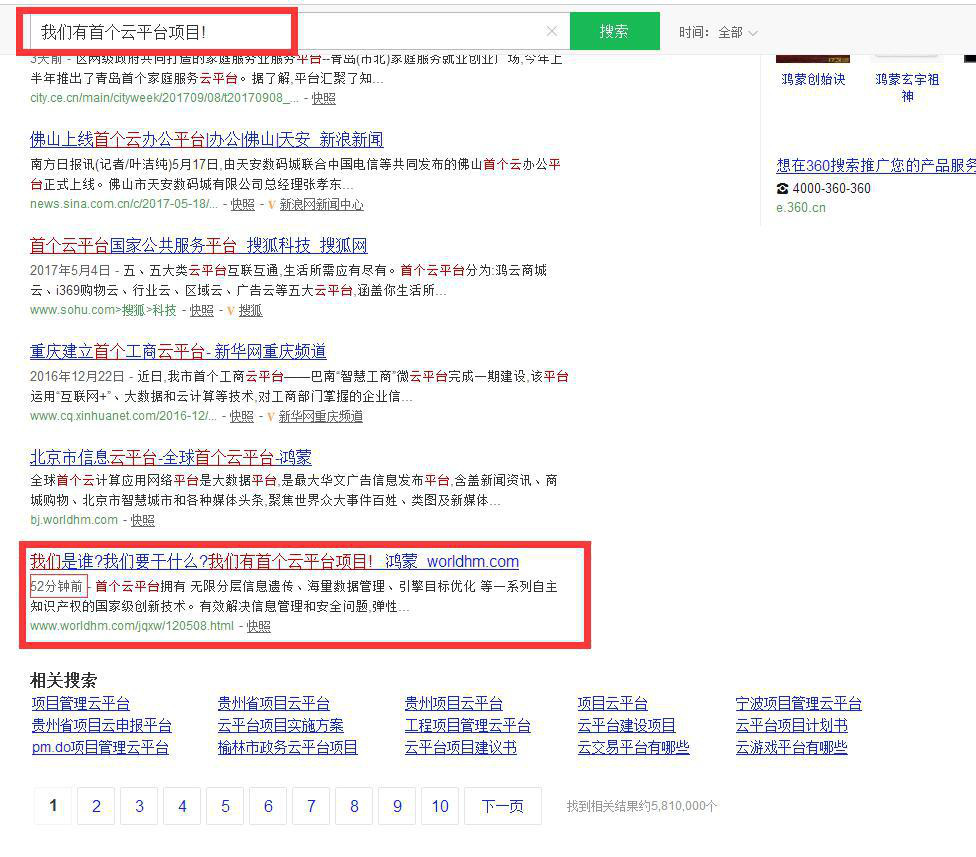Go to results page 4

182,806
